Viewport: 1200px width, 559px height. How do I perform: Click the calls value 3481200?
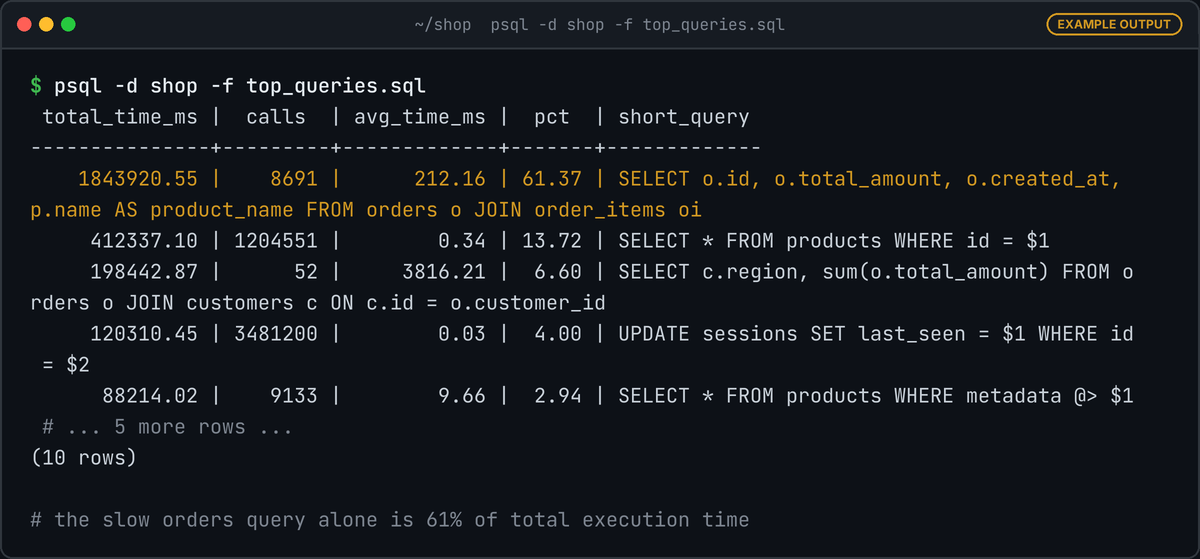[x=276, y=334]
